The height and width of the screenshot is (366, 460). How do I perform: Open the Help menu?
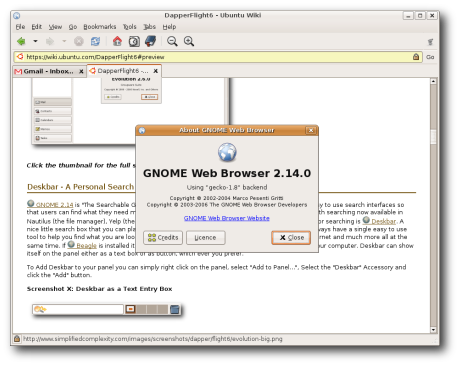tap(169, 27)
